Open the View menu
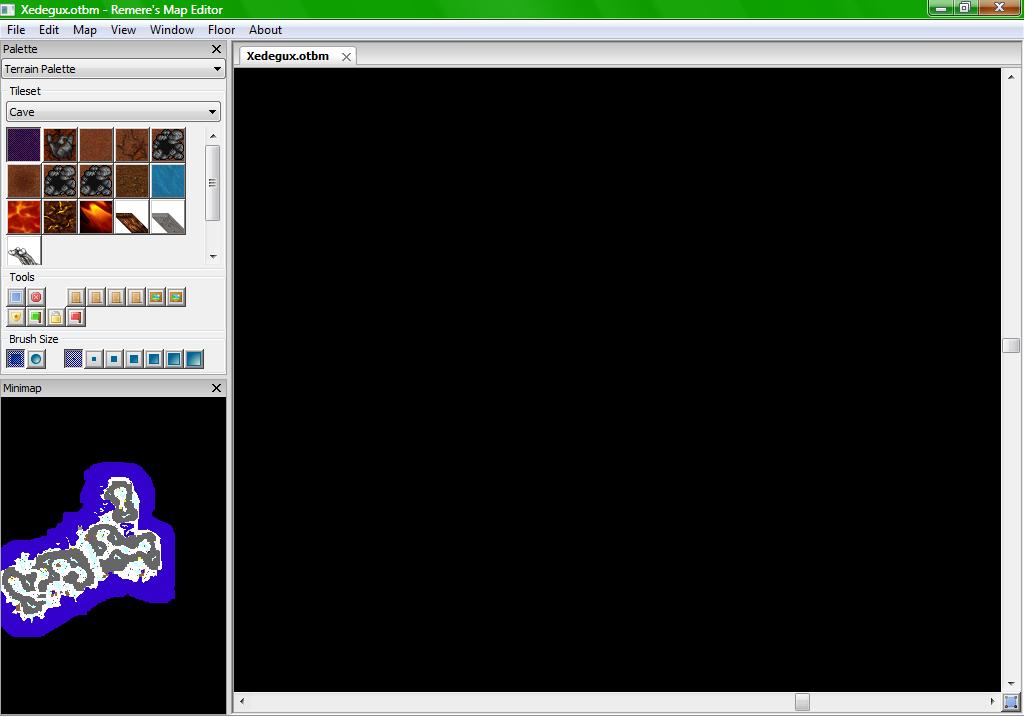Screen dimensions: 1025x717 tap(123, 29)
